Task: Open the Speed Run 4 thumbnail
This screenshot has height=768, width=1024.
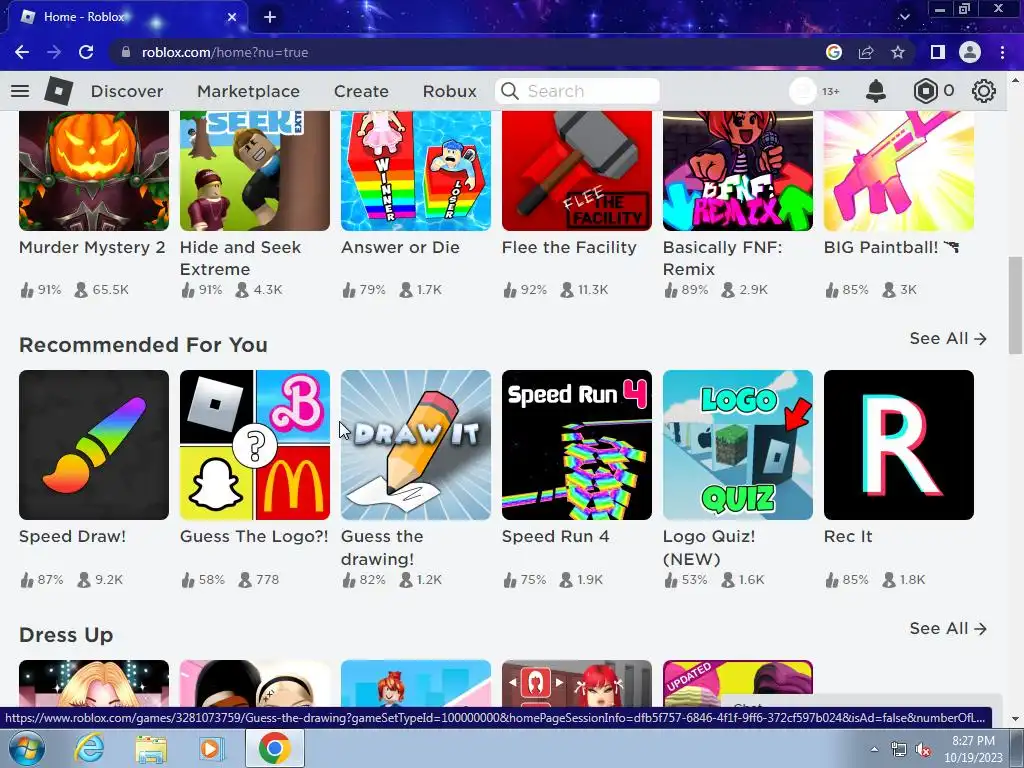Action: click(577, 445)
